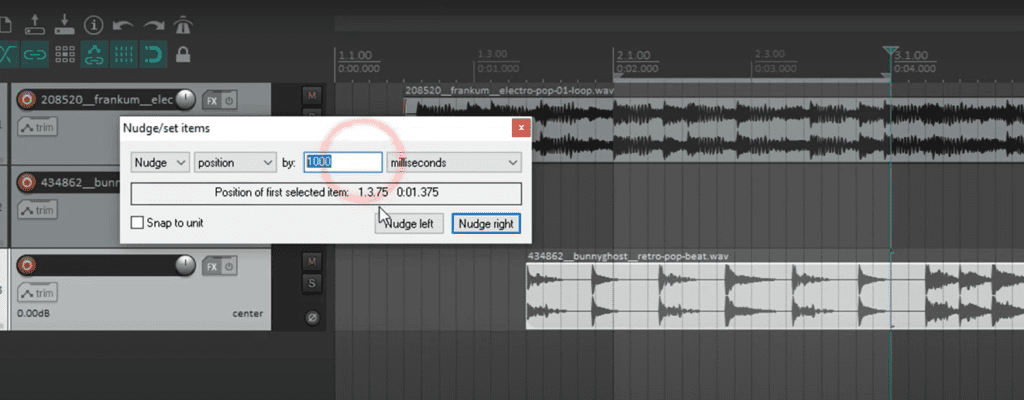The image size is (1024, 400).
Task: Arm record on 434862__bunn track
Action: point(27,182)
